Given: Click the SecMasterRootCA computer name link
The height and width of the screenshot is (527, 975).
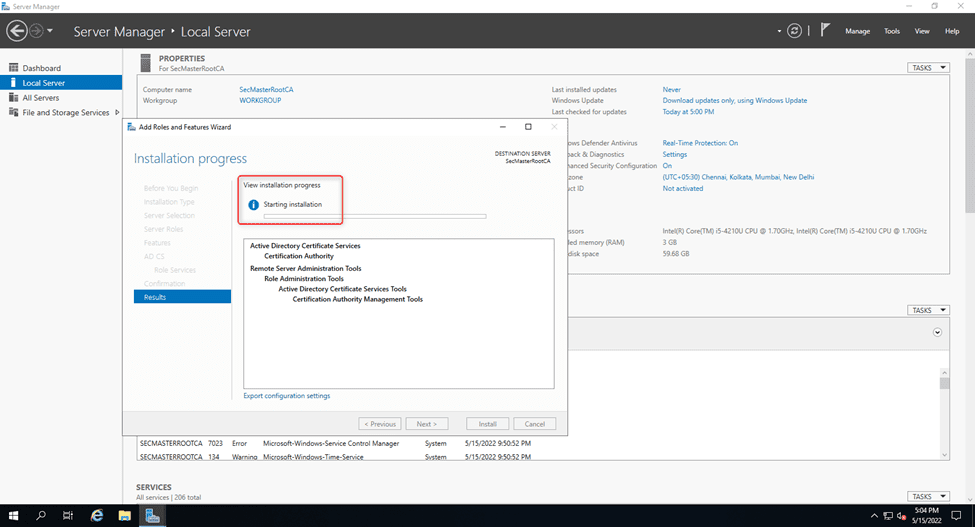Looking at the screenshot, I should 266,89.
